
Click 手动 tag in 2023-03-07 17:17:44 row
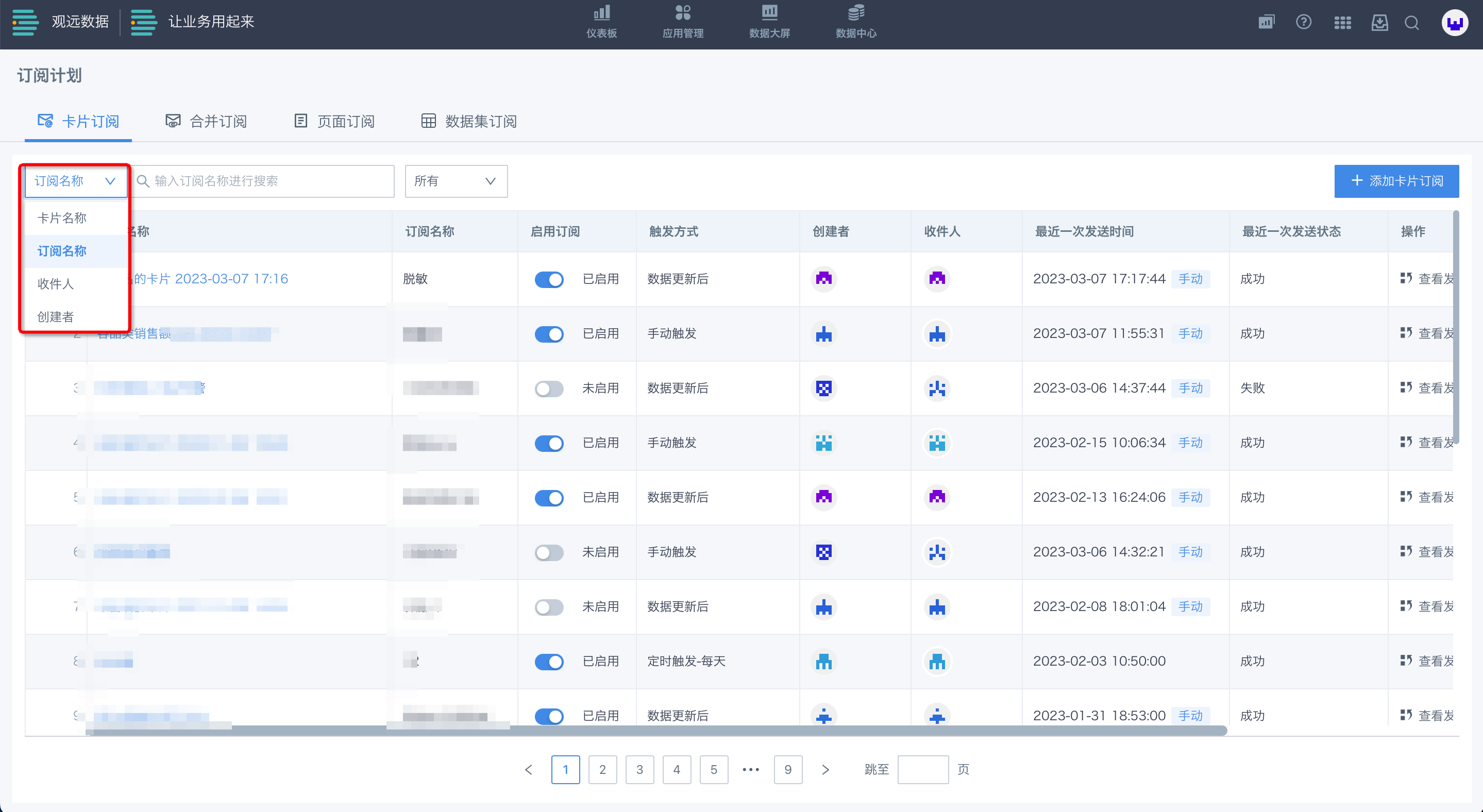[x=1190, y=279]
